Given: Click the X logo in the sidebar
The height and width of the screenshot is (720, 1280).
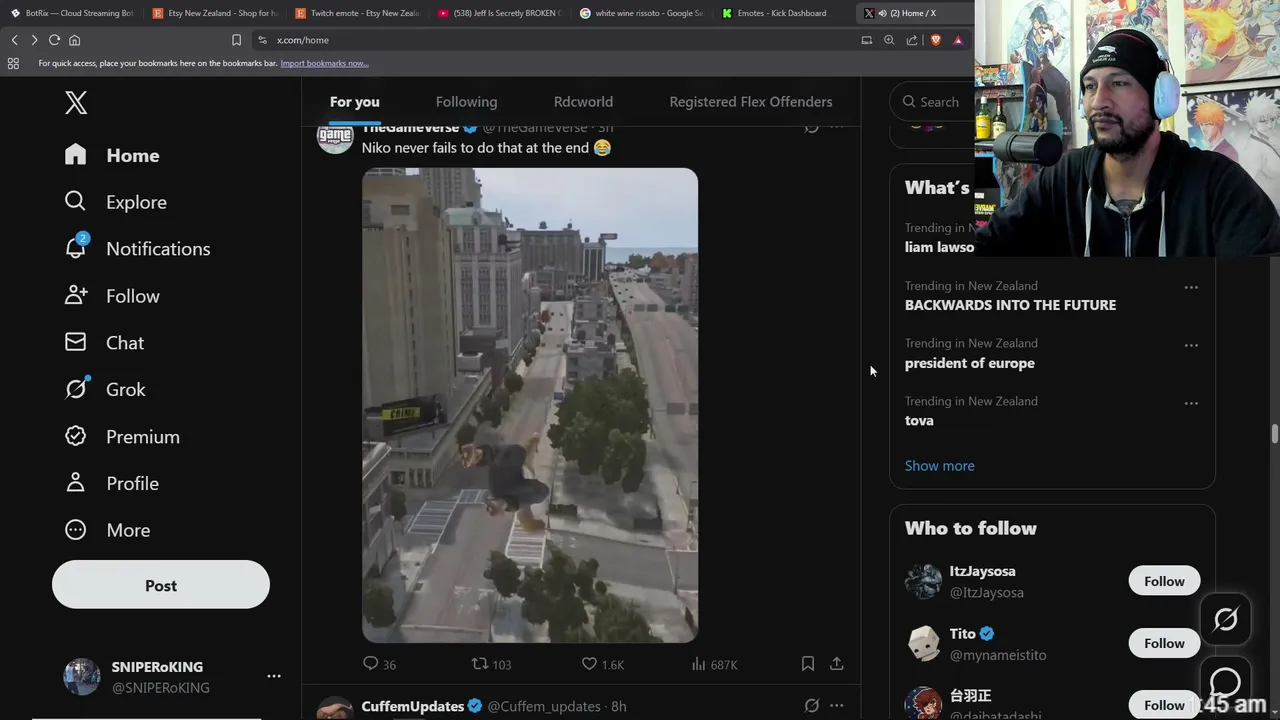Looking at the screenshot, I should pyautogui.click(x=76, y=102).
